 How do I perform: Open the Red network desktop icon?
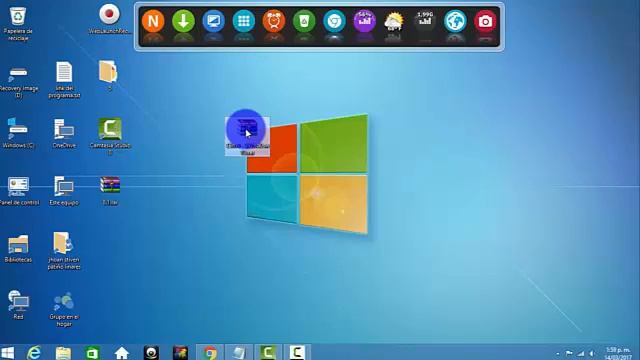(18, 304)
